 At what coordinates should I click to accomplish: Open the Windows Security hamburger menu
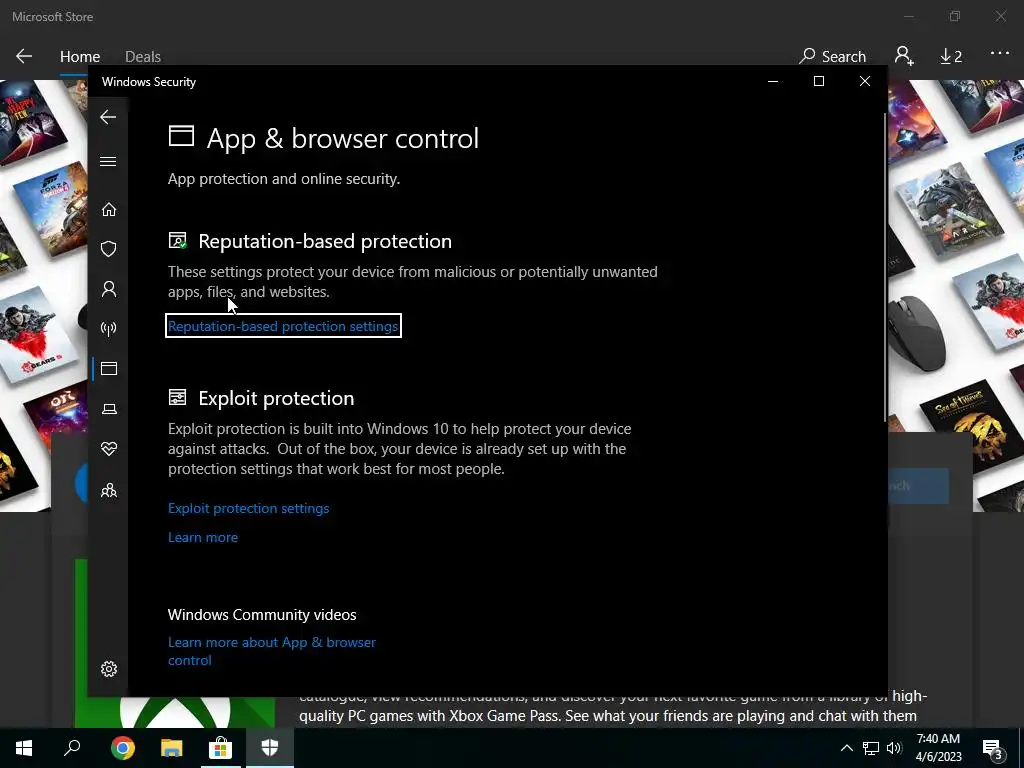tap(108, 161)
